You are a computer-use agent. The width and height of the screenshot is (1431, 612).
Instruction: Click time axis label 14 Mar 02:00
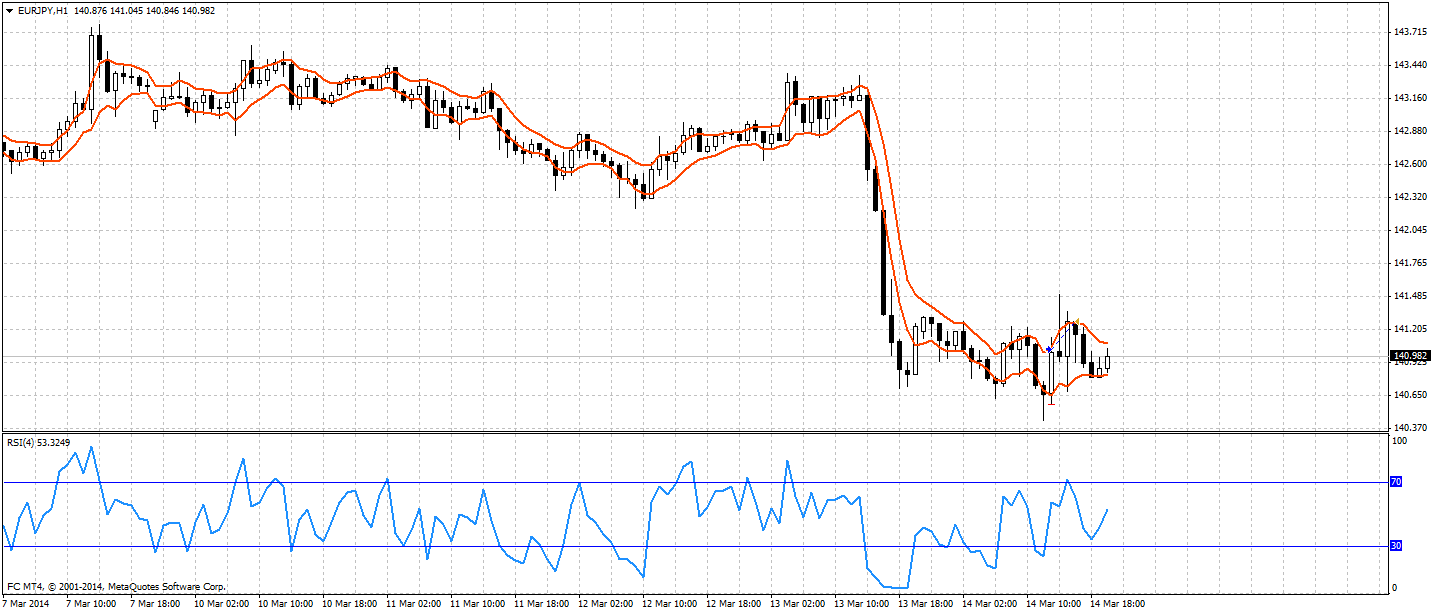[x=989, y=604]
